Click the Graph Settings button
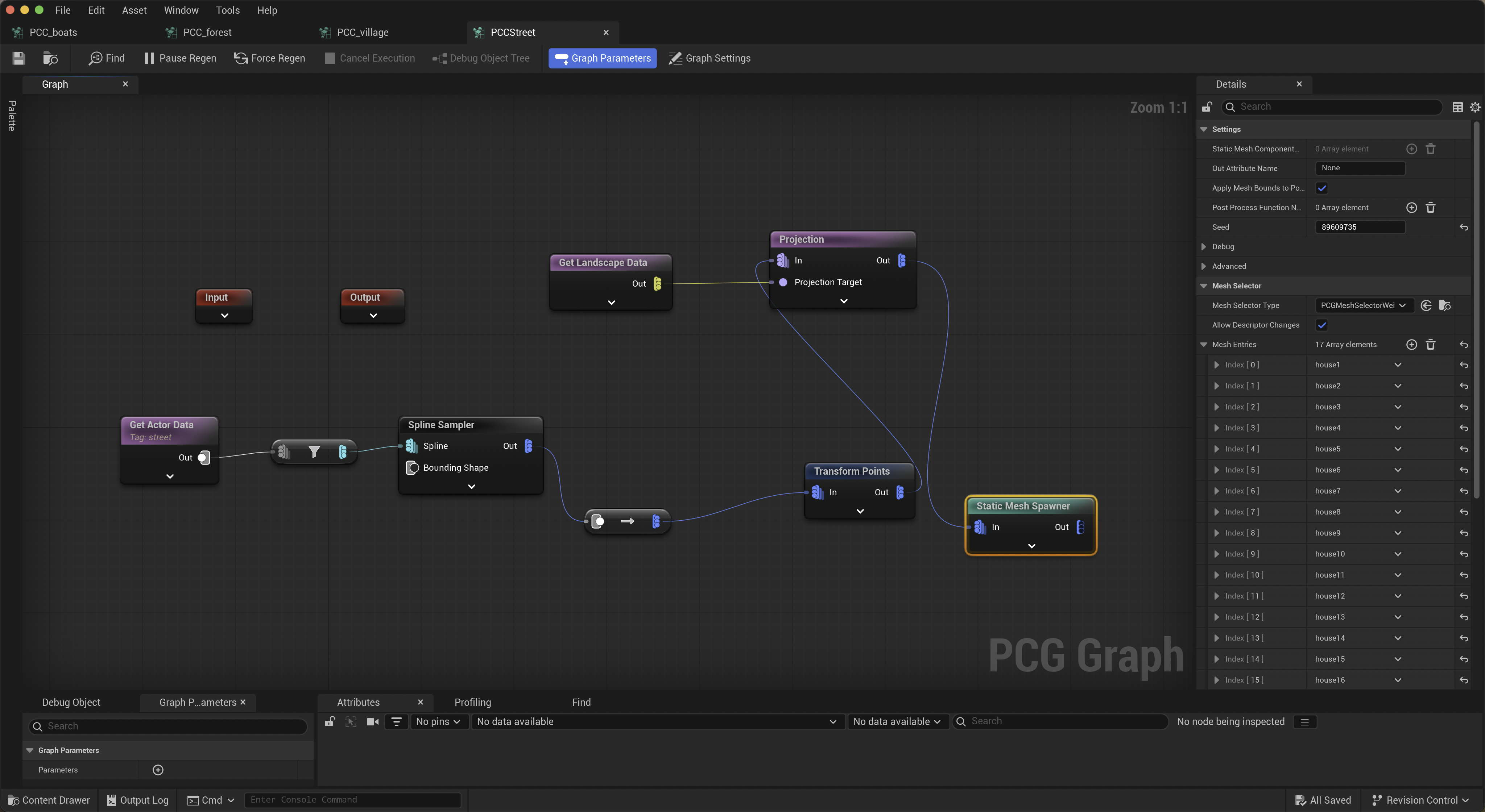The height and width of the screenshot is (812, 1485). coord(710,58)
